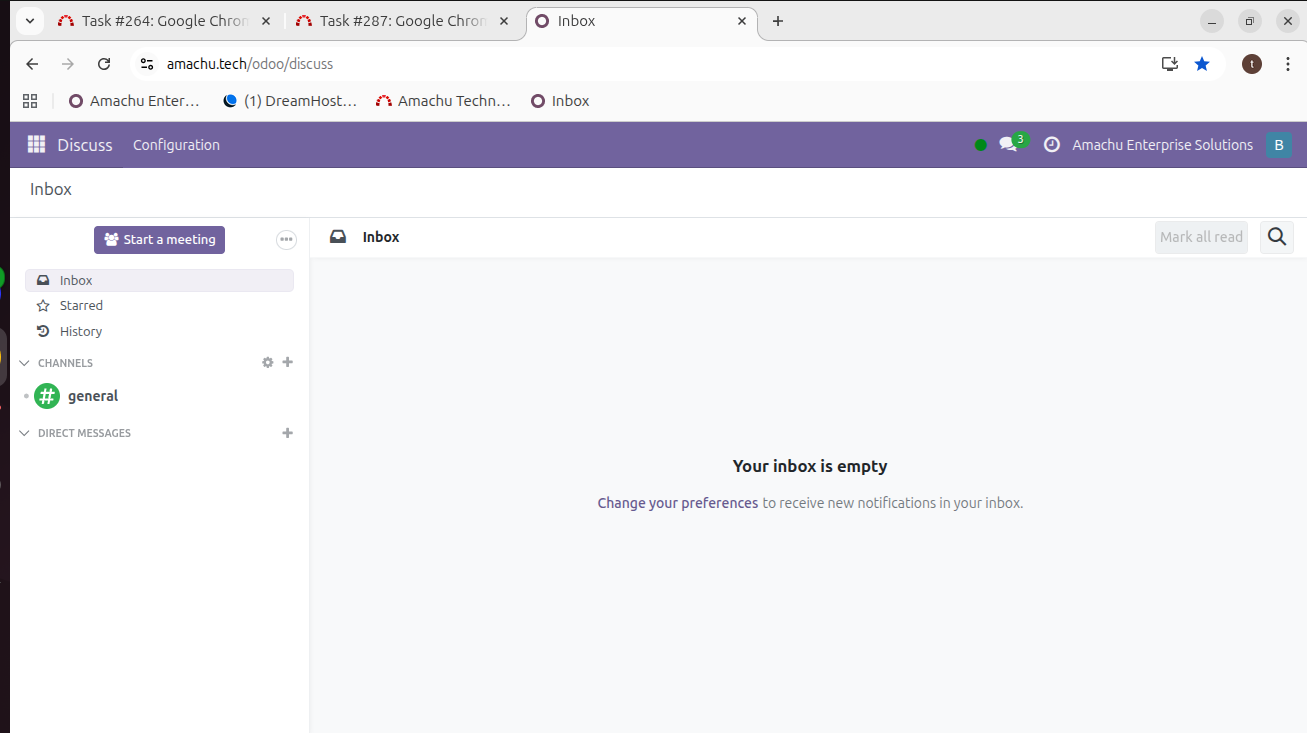Viewport: 1307px width, 733px height.
Task: Click the channels settings gear icon
Action: point(267,363)
